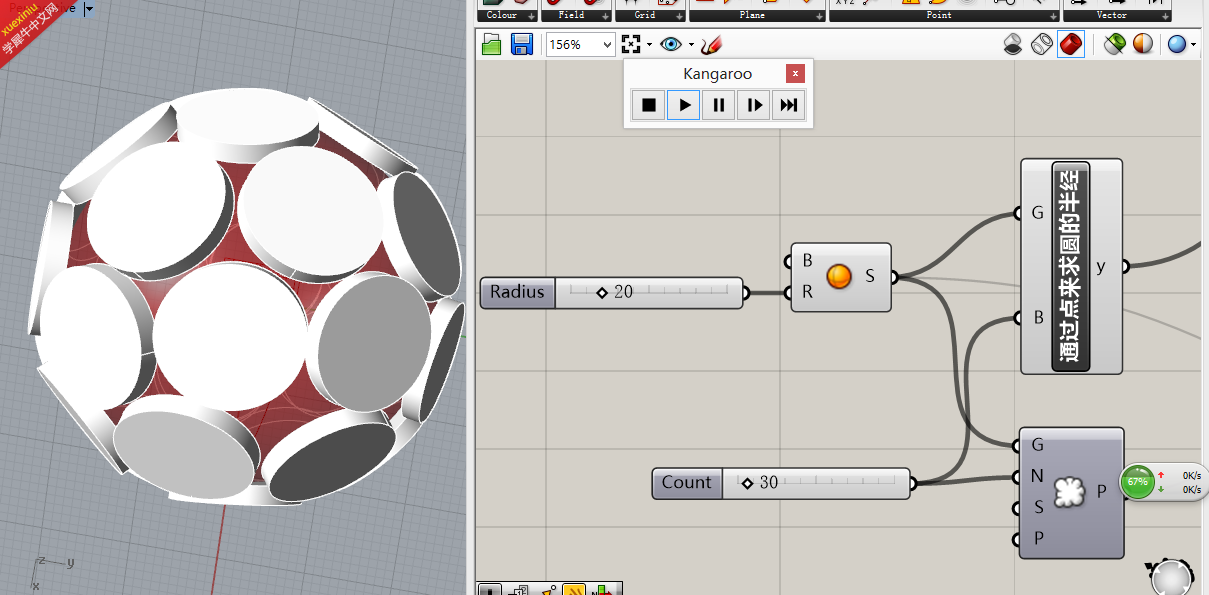Select the white cloud Populate Geometry icon
Screen dimensions: 1209x595
pos(1069,491)
